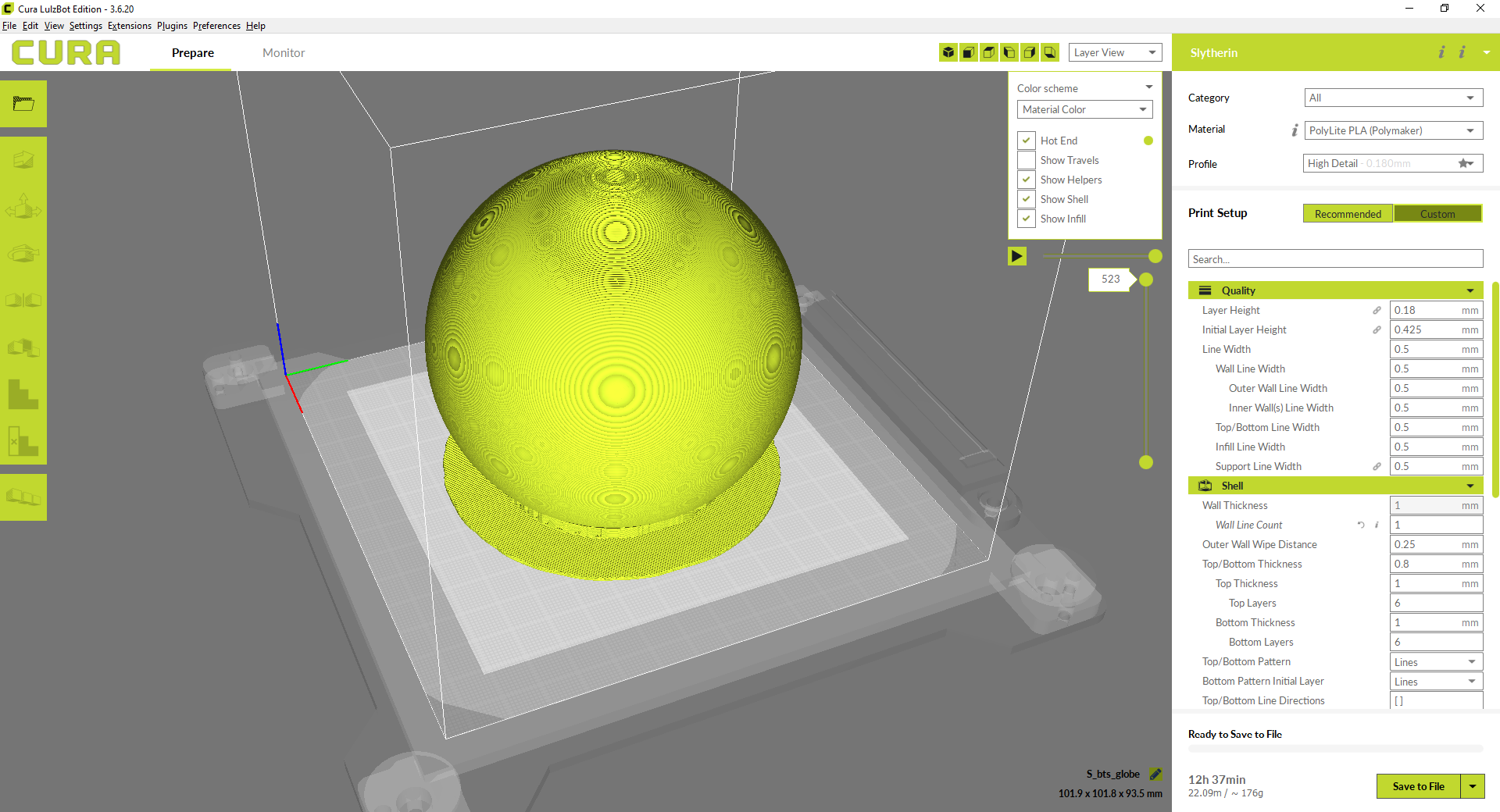Reset Wall Line Count with the revert arrow
The image size is (1500, 812).
click(1361, 525)
